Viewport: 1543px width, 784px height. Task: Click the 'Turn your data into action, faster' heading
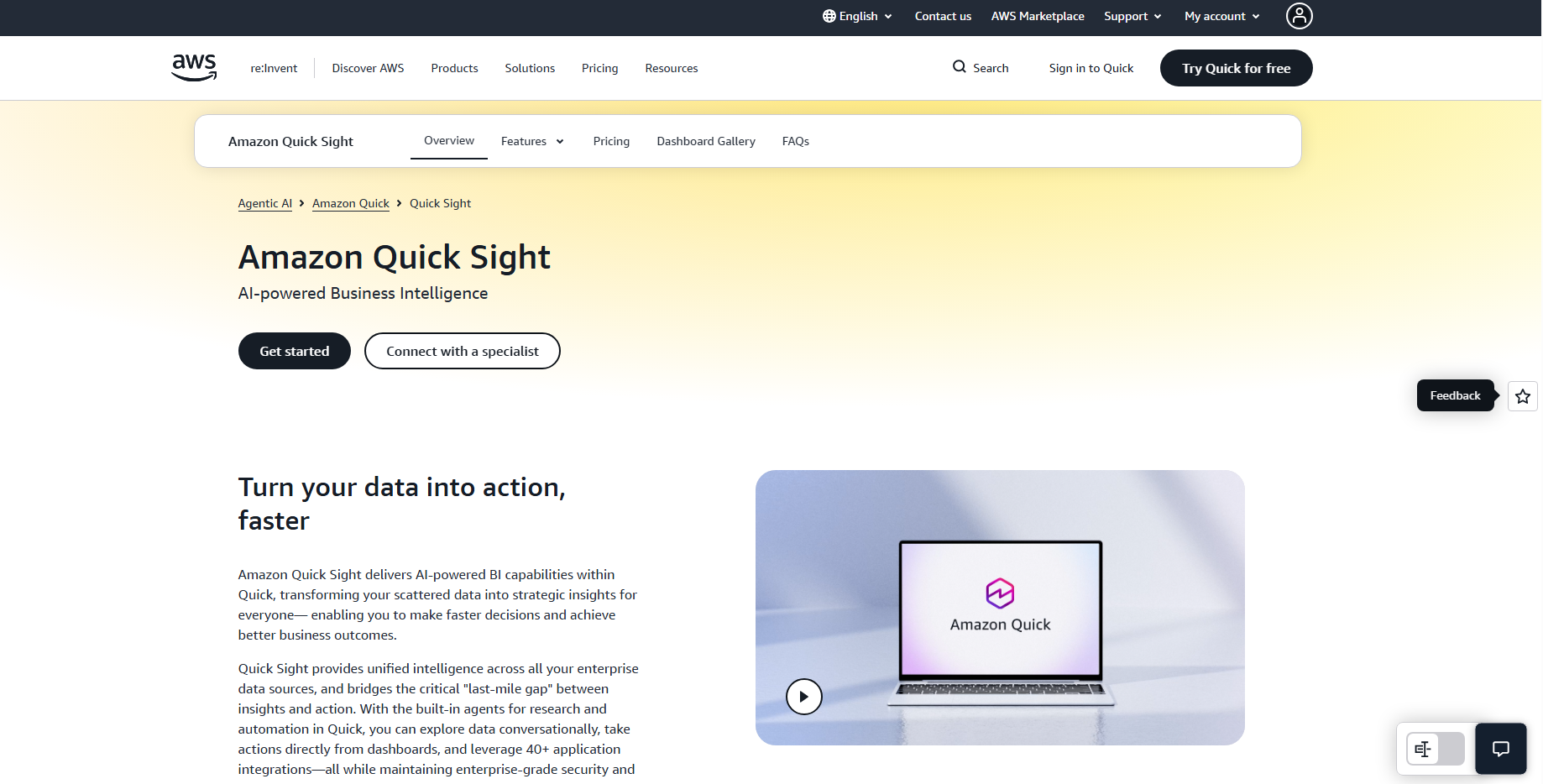tap(401, 504)
